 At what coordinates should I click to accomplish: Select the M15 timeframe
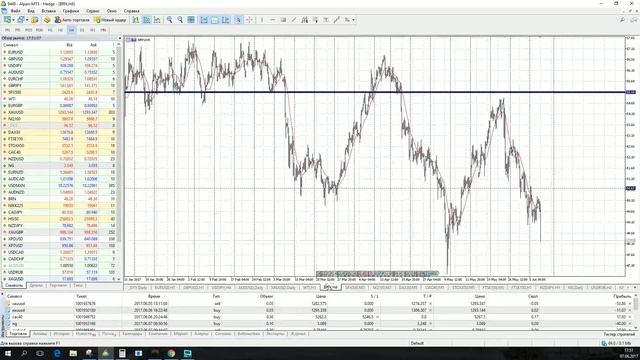[x=28, y=30]
